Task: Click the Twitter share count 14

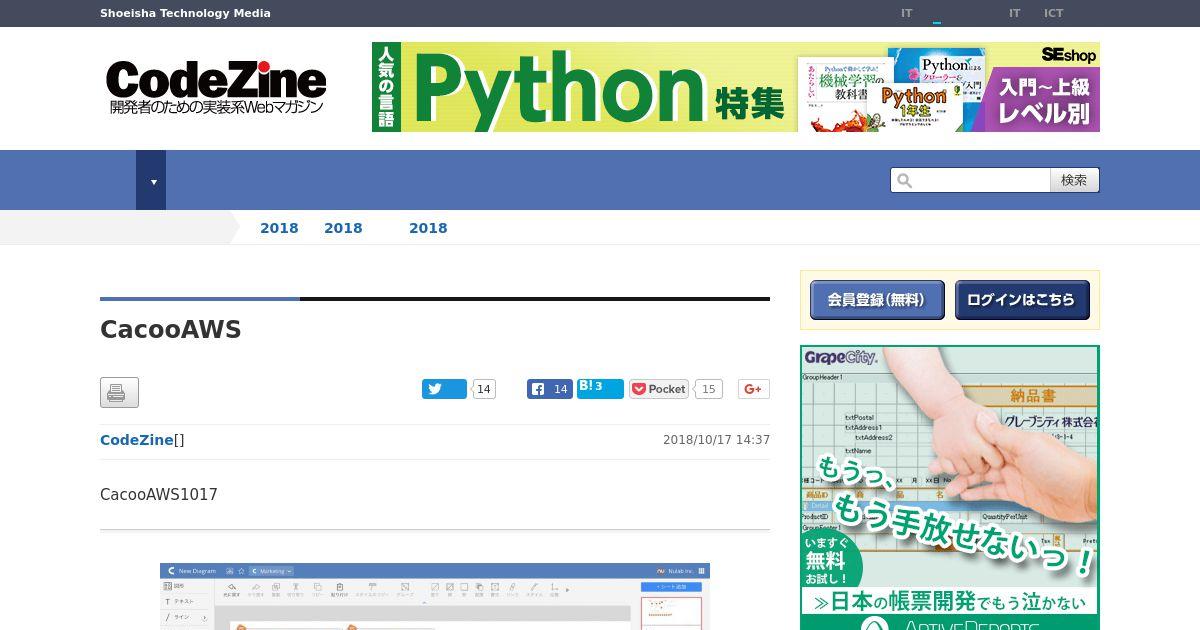Action: (484, 389)
